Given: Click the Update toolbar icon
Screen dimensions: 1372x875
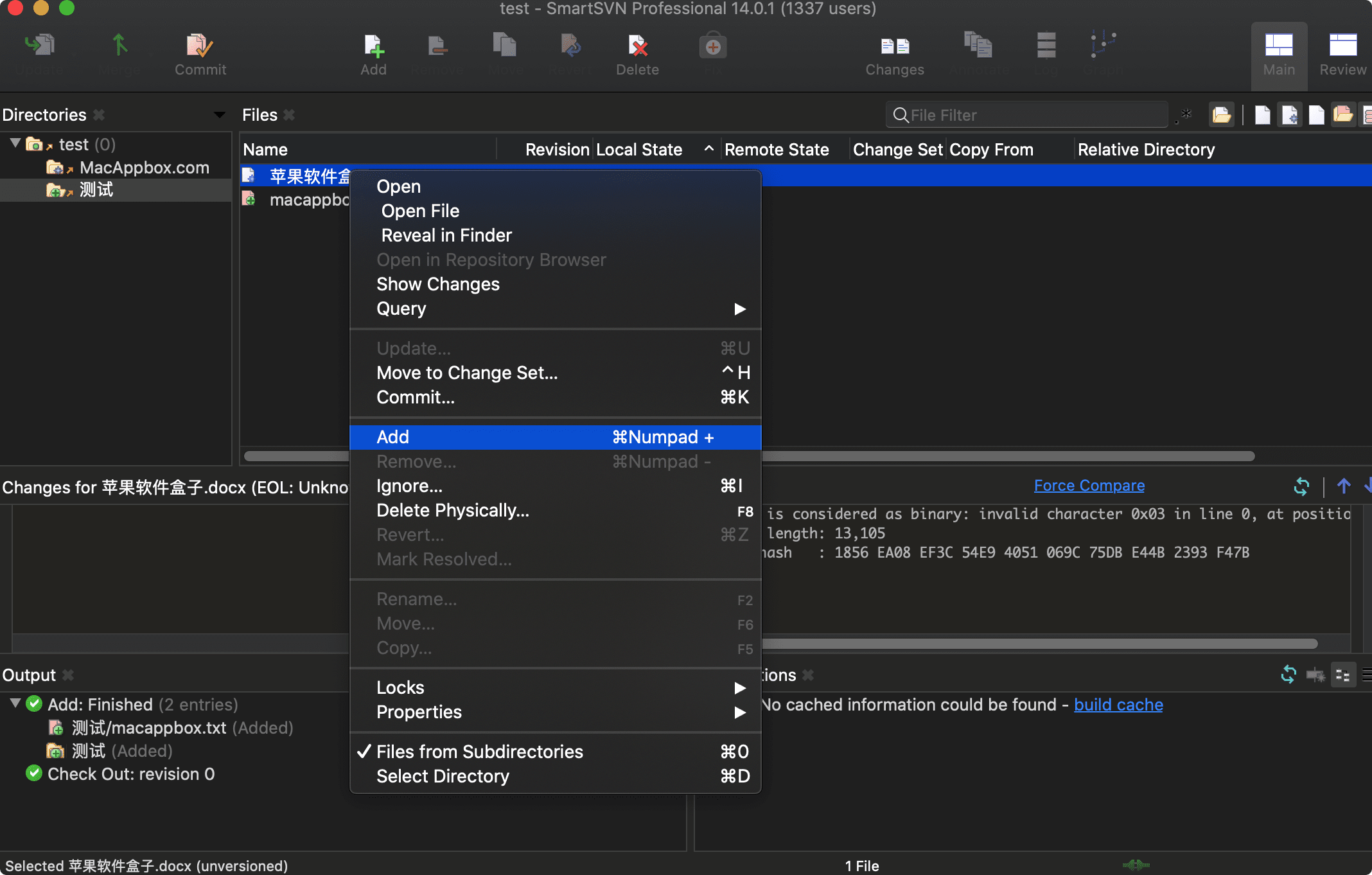Looking at the screenshot, I should point(40,55).
